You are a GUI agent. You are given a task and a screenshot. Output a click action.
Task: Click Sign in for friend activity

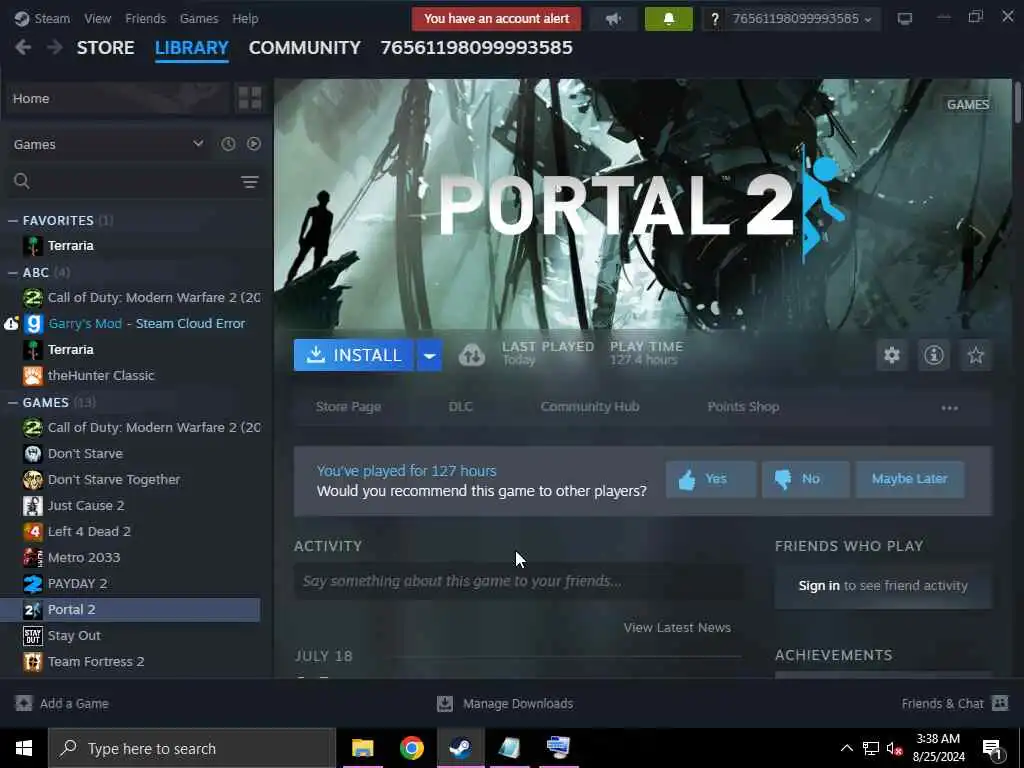[819, 586]
